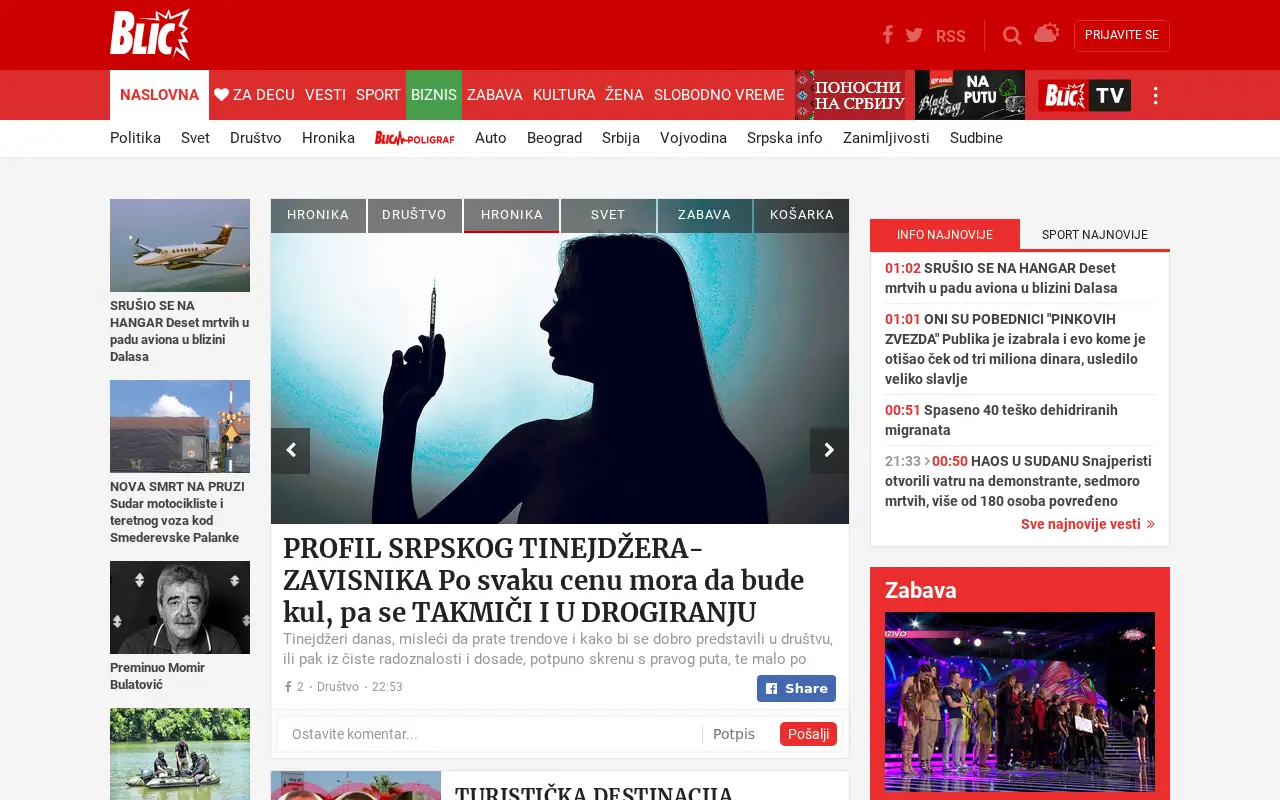1280x800 pixels.
Task: Open the Slobodno vreme menu item
Action: (719, 95)
